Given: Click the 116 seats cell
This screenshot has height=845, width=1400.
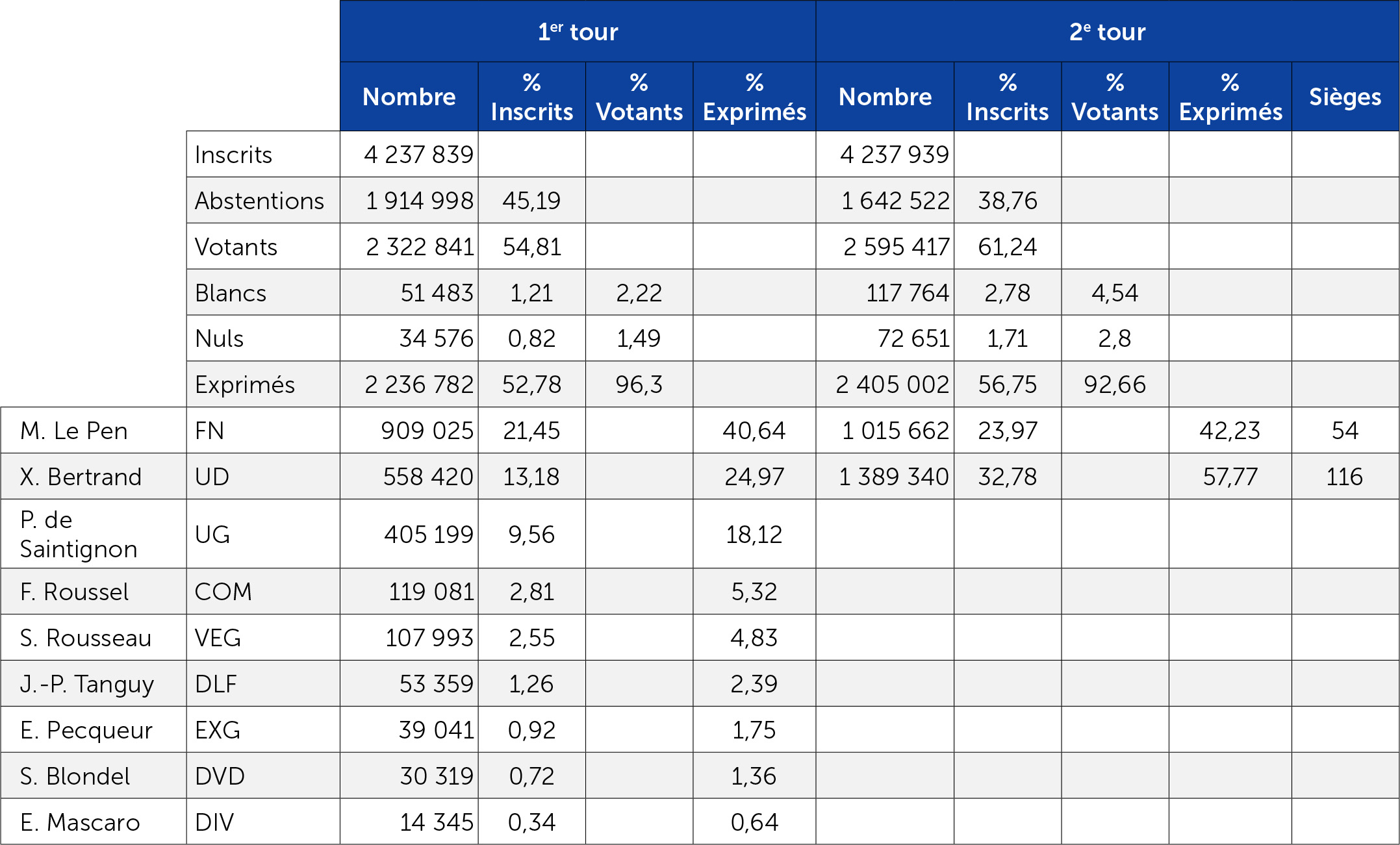Looking at the screenshot, I should (x=1345, y=476).
